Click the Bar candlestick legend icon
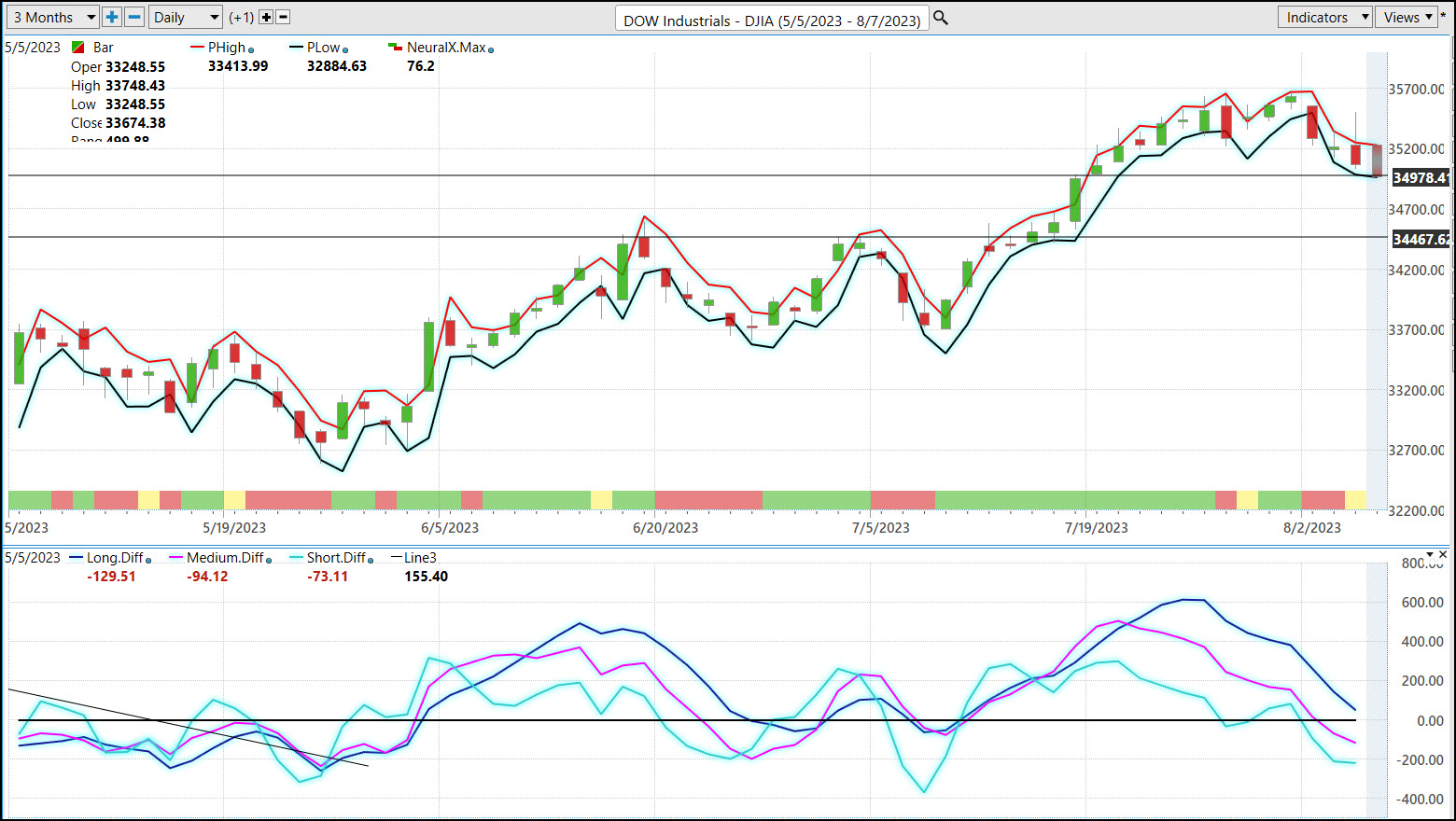1456x821 pixels. (x=78, y=48)
